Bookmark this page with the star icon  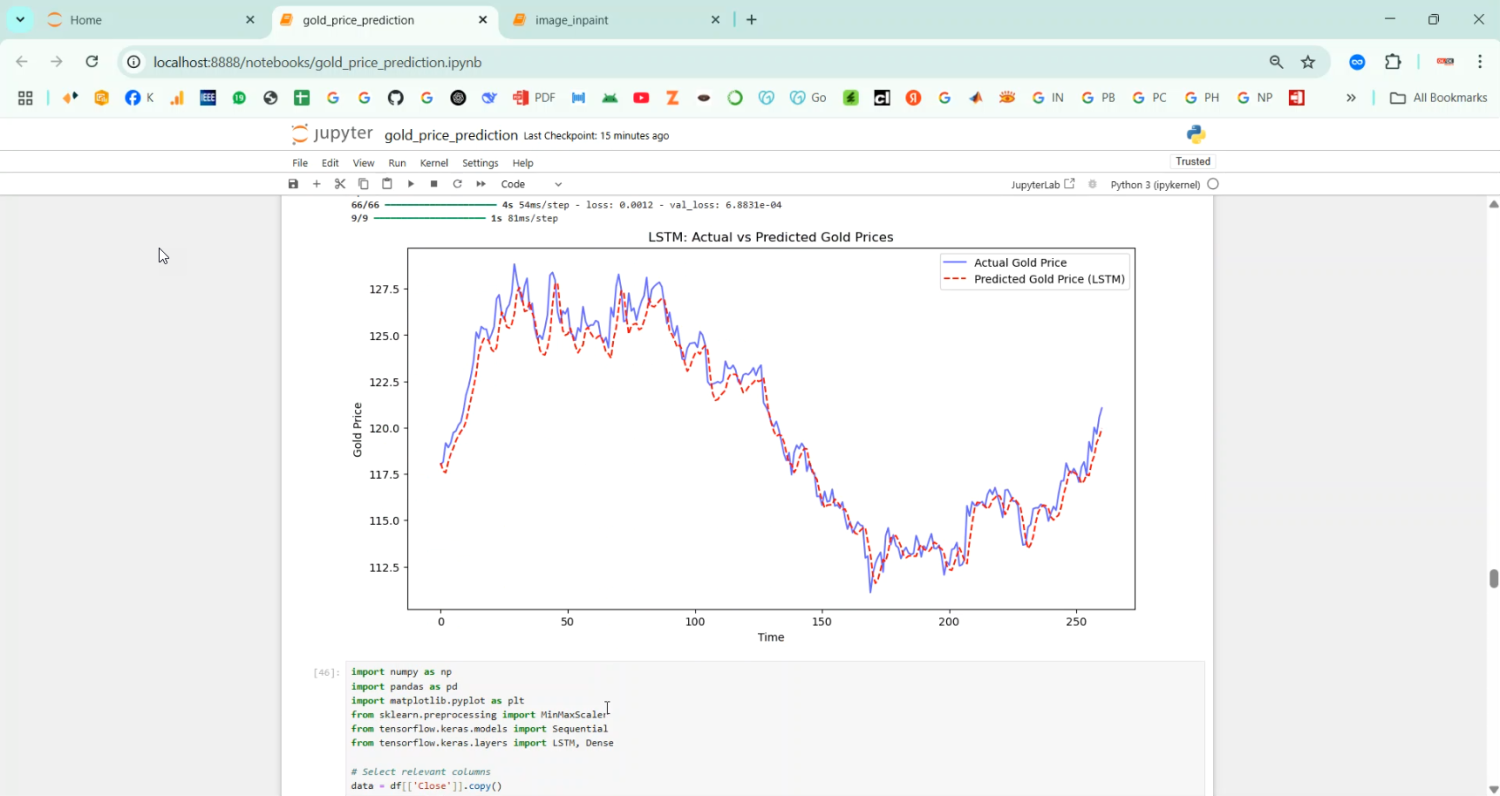[1308, 62]
